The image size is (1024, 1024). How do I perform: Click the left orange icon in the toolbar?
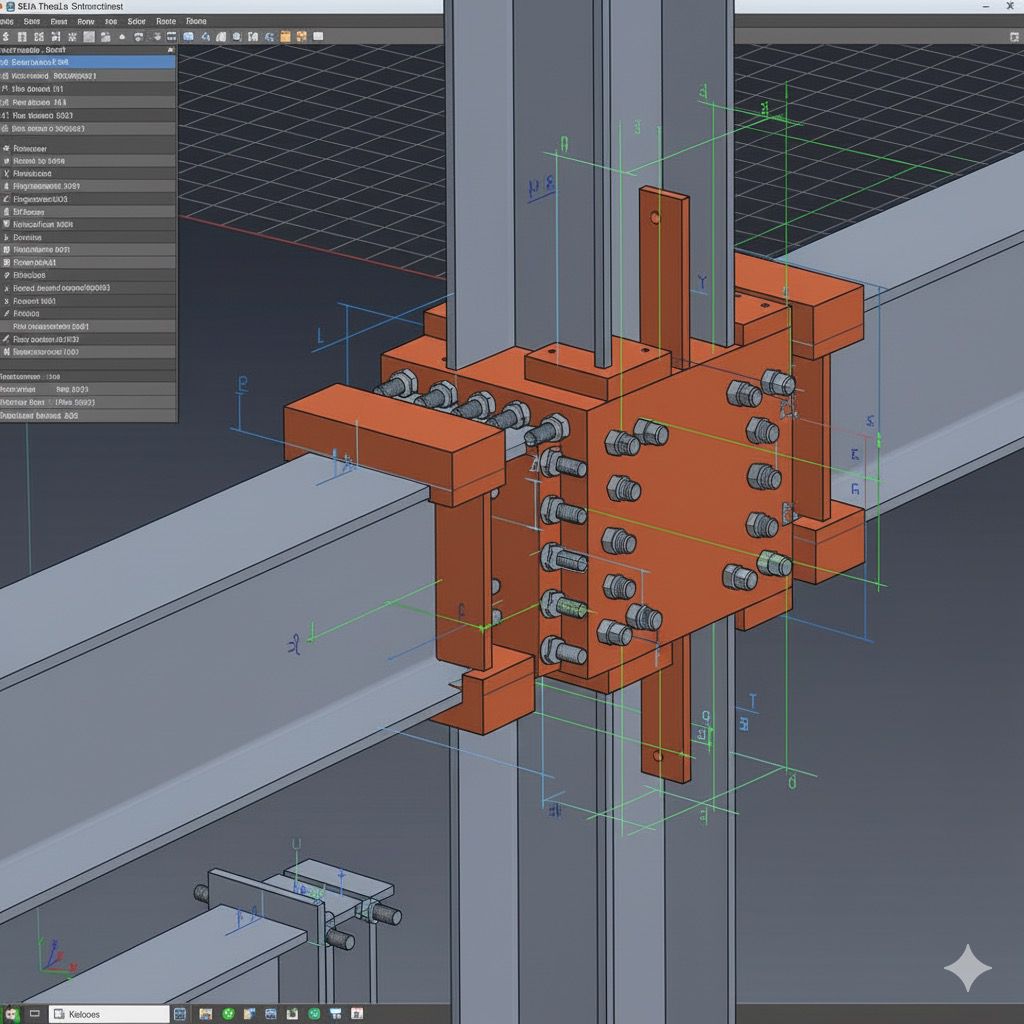(285, 36)
